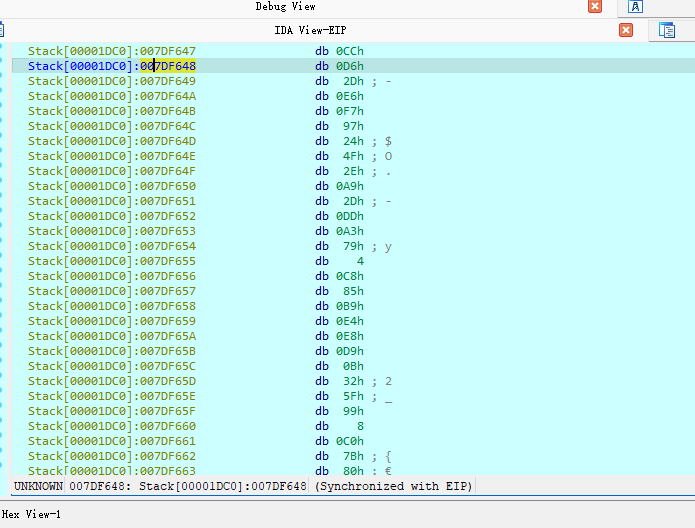Click the byte value 2Eh
Screen dimensions: 695x528
(353, 171)
